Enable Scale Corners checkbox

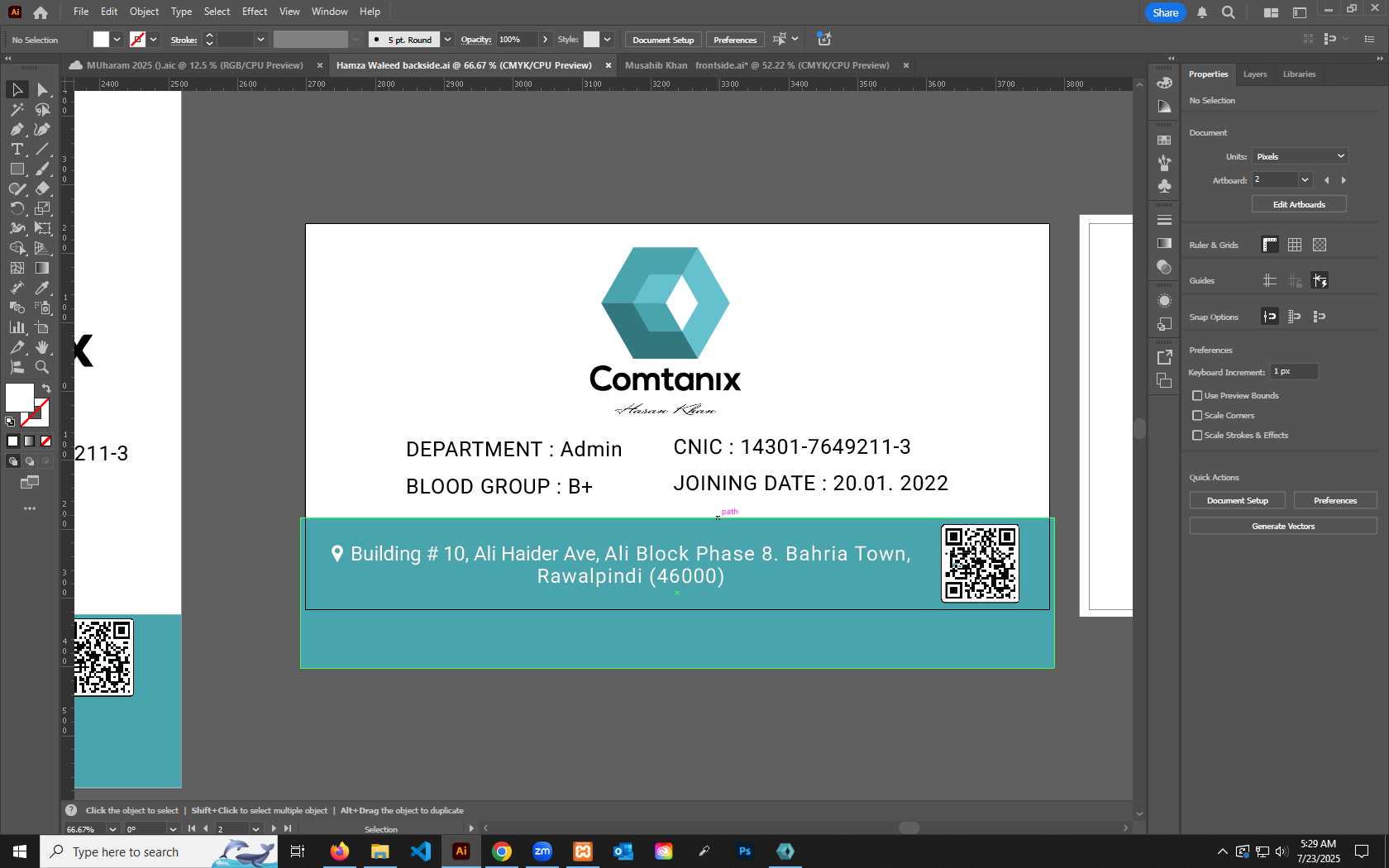tap(1197, 416)
